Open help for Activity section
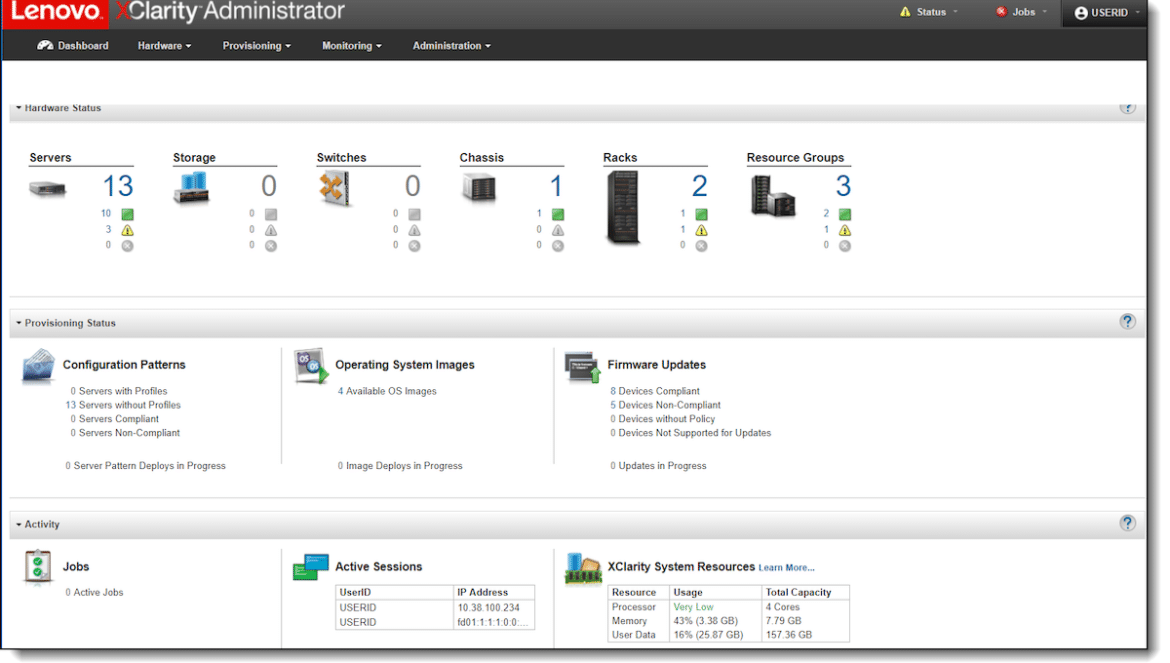 click(x=1127, y=524)
